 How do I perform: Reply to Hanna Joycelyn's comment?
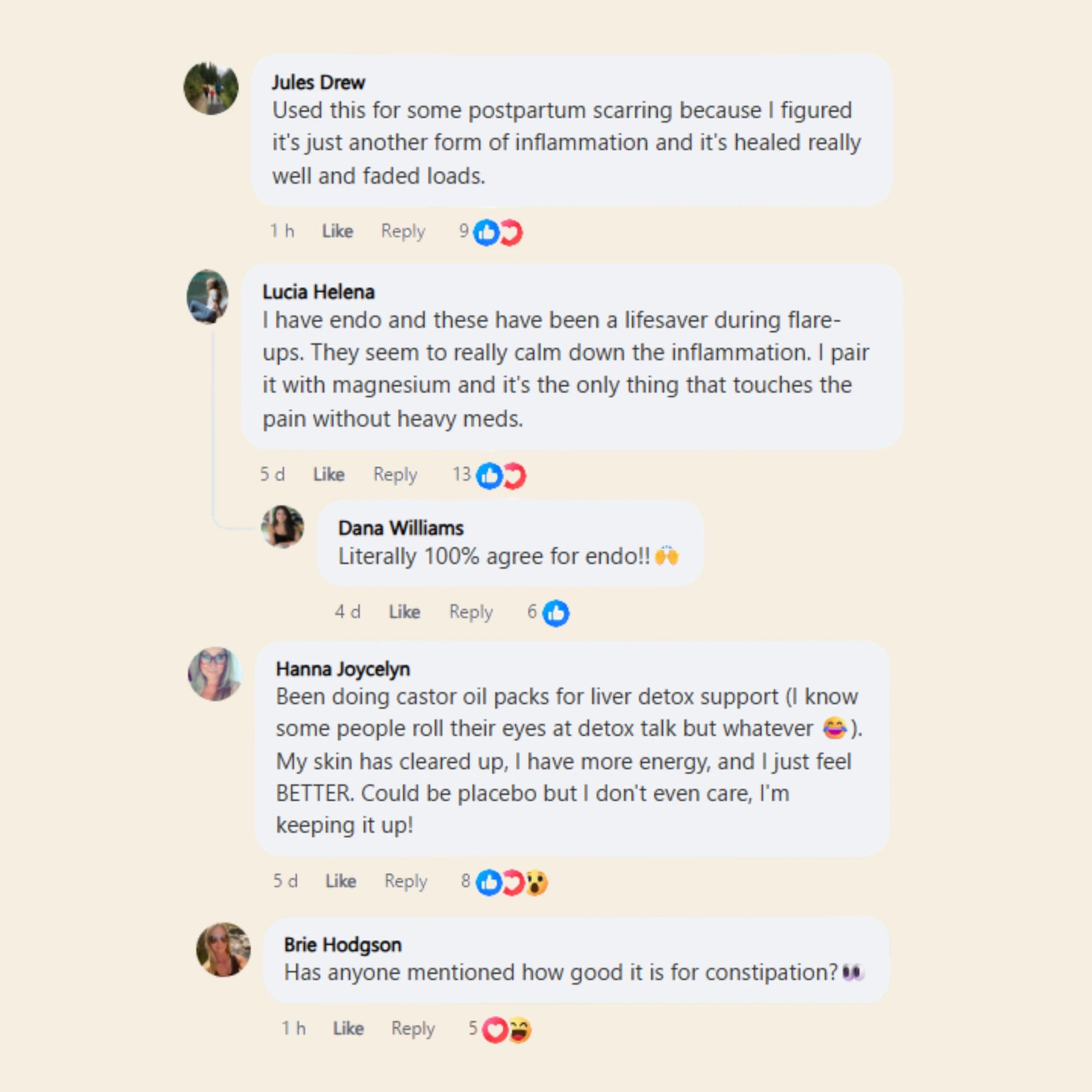406,881
